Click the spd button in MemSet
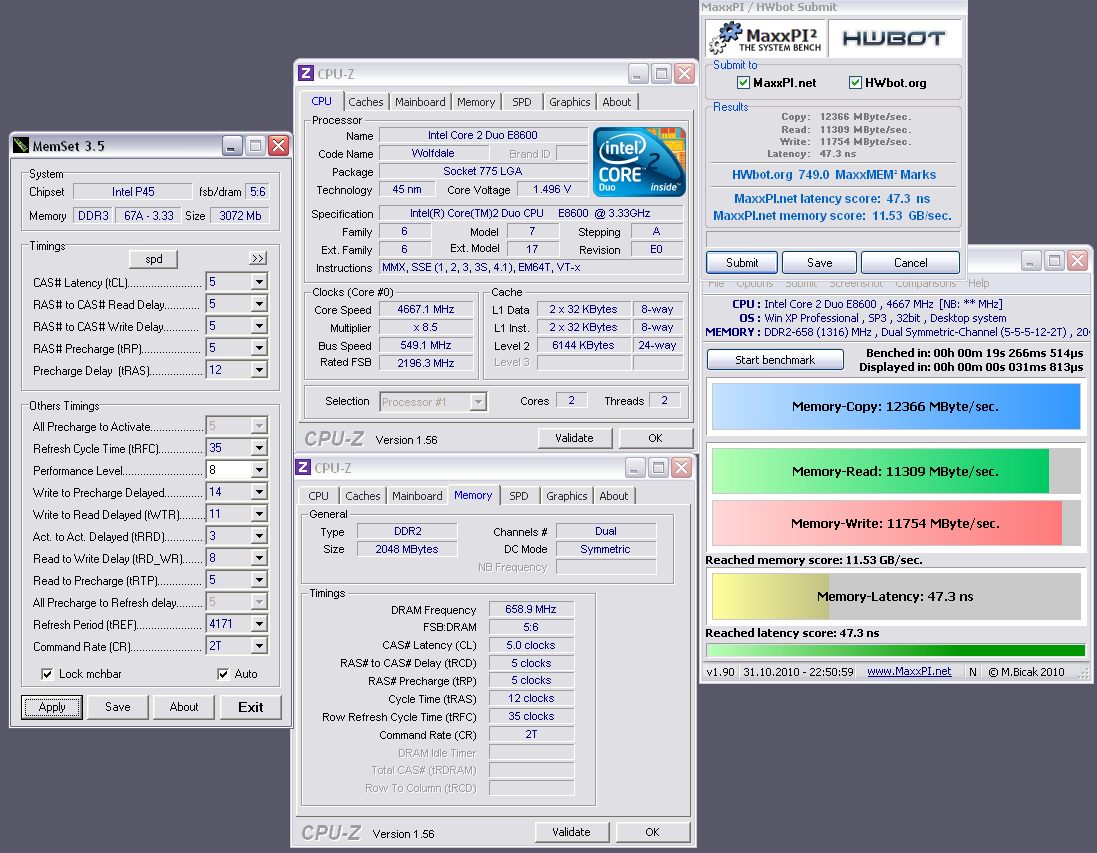The height and width of the screenshot is (853, 1097). pyautogui.click(x=154, y=259)
